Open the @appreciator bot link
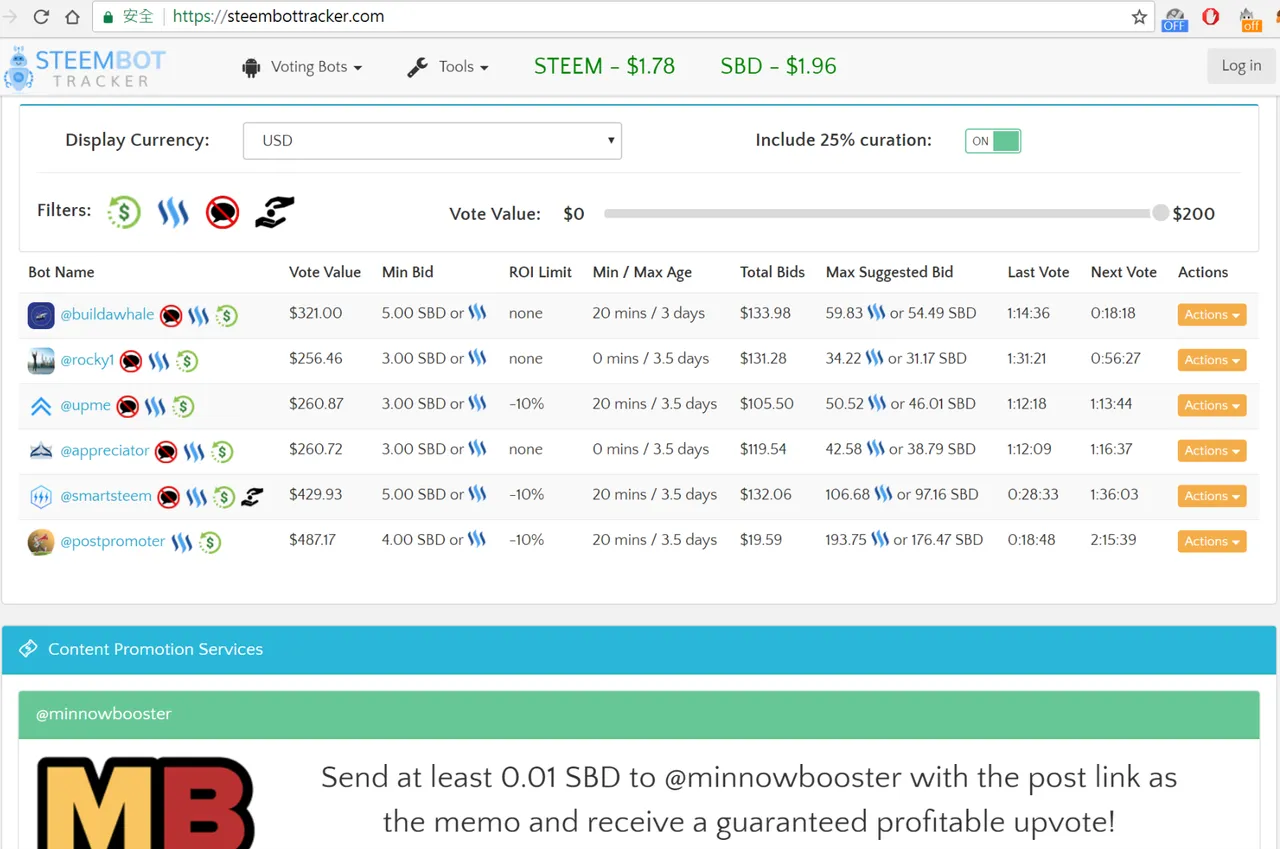The width and height of the screenshot is (1280, 849). pyautogui.click(x=105, y=450)
